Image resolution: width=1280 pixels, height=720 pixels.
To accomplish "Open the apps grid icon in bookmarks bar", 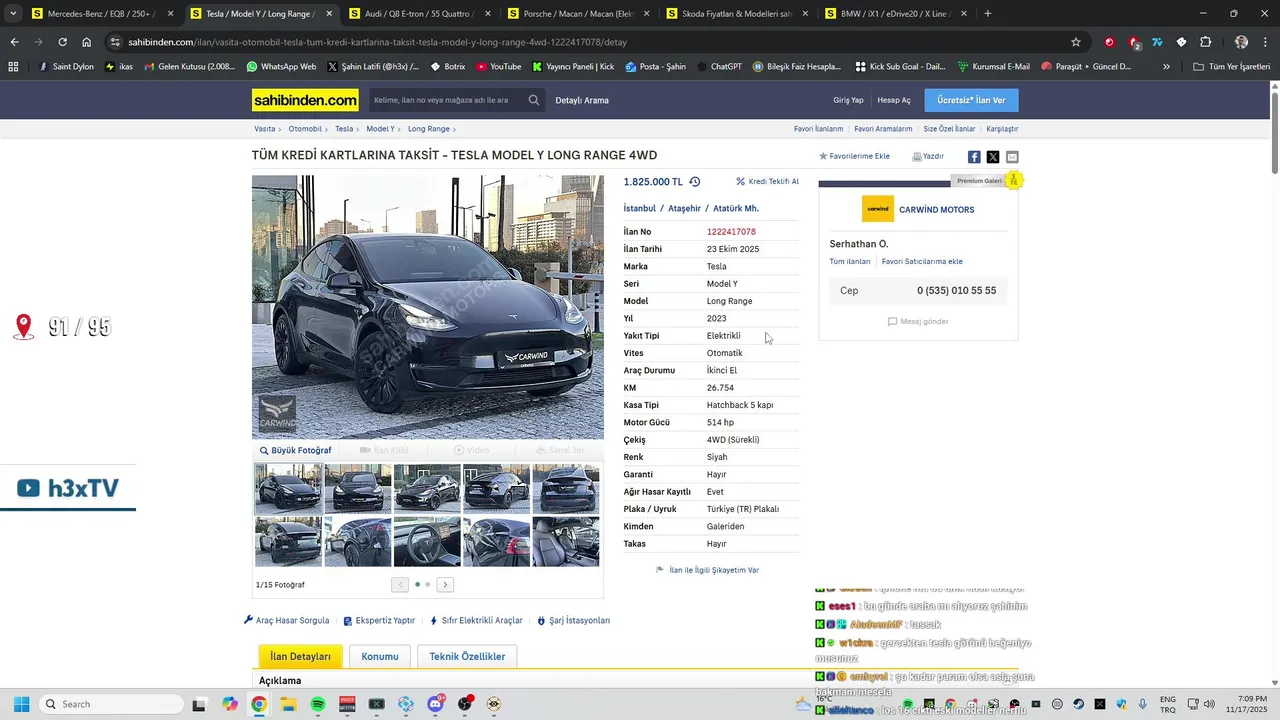I will coord(13,66).
